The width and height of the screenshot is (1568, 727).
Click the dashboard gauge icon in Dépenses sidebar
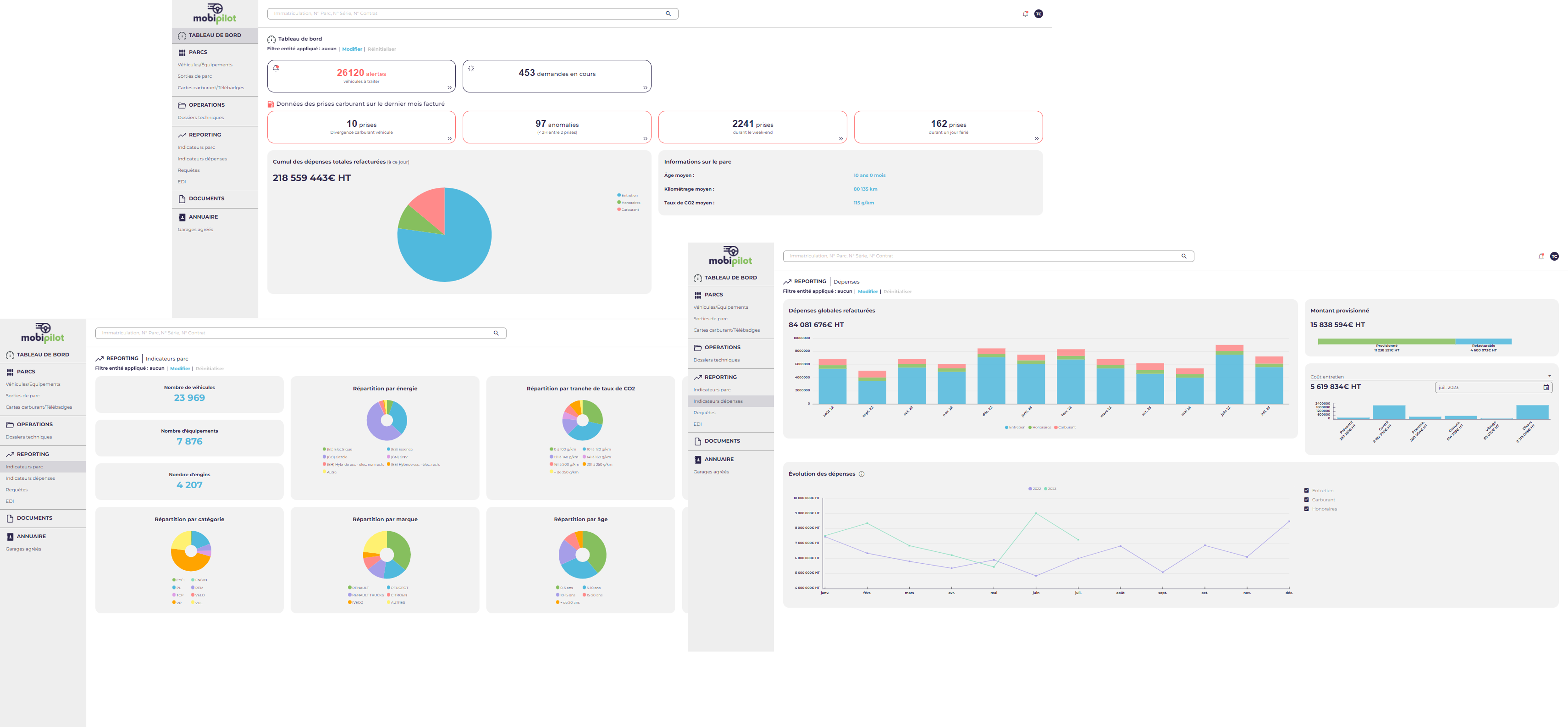point(698,278)
